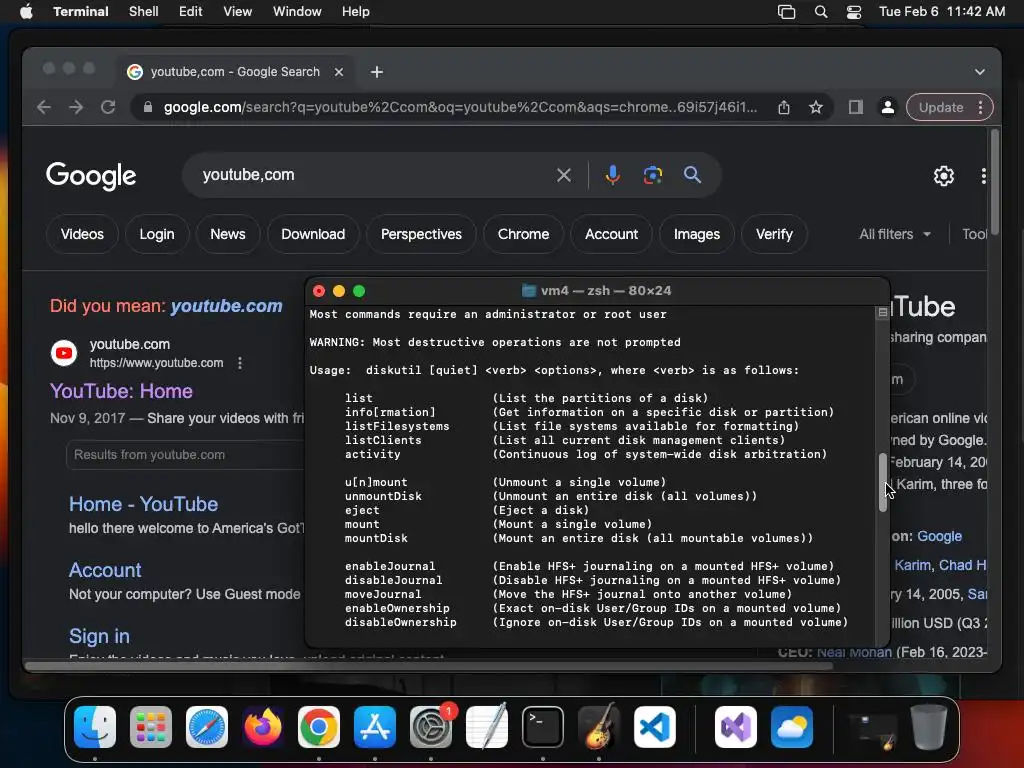
Task: Open TextEdit from the Dock
Action: tap(487, 727)
